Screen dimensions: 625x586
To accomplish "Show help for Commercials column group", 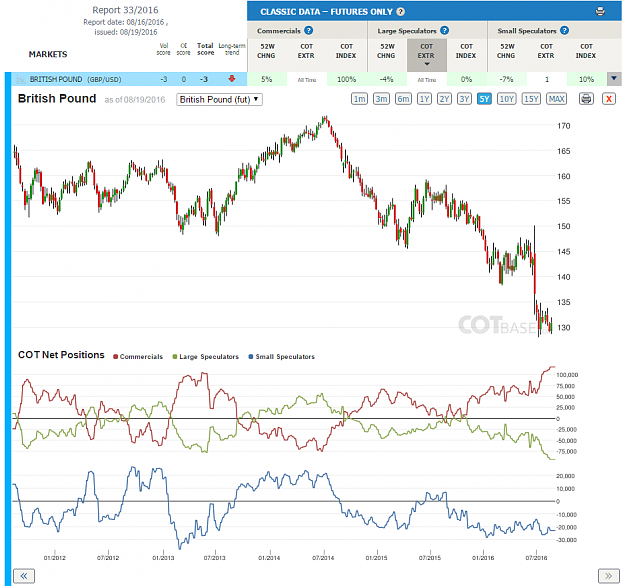I will (308, 30).
